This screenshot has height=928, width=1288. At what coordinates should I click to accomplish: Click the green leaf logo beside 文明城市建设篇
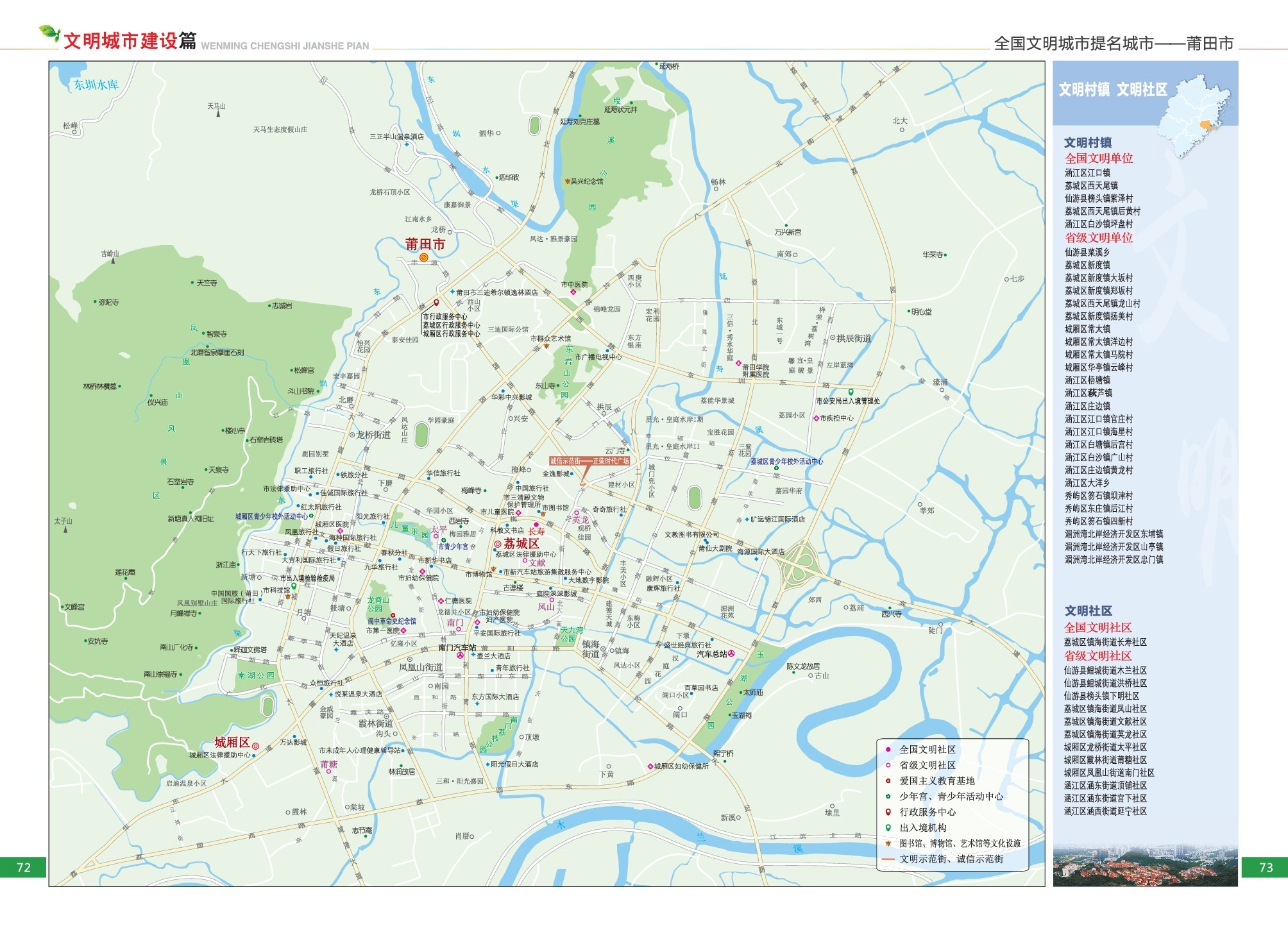coord(49,32)
